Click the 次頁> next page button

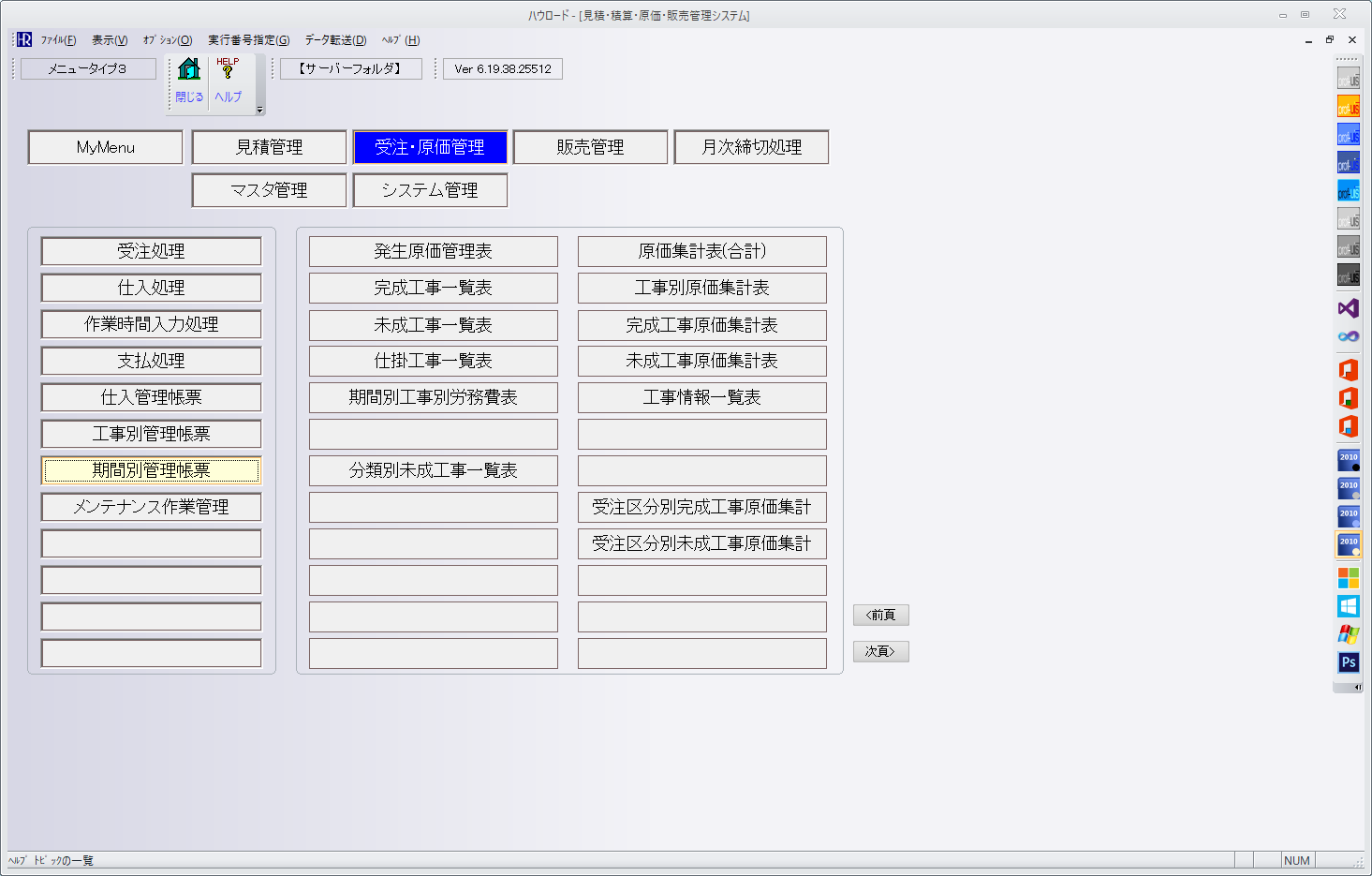pyautogui.click(x=880, y=651)
